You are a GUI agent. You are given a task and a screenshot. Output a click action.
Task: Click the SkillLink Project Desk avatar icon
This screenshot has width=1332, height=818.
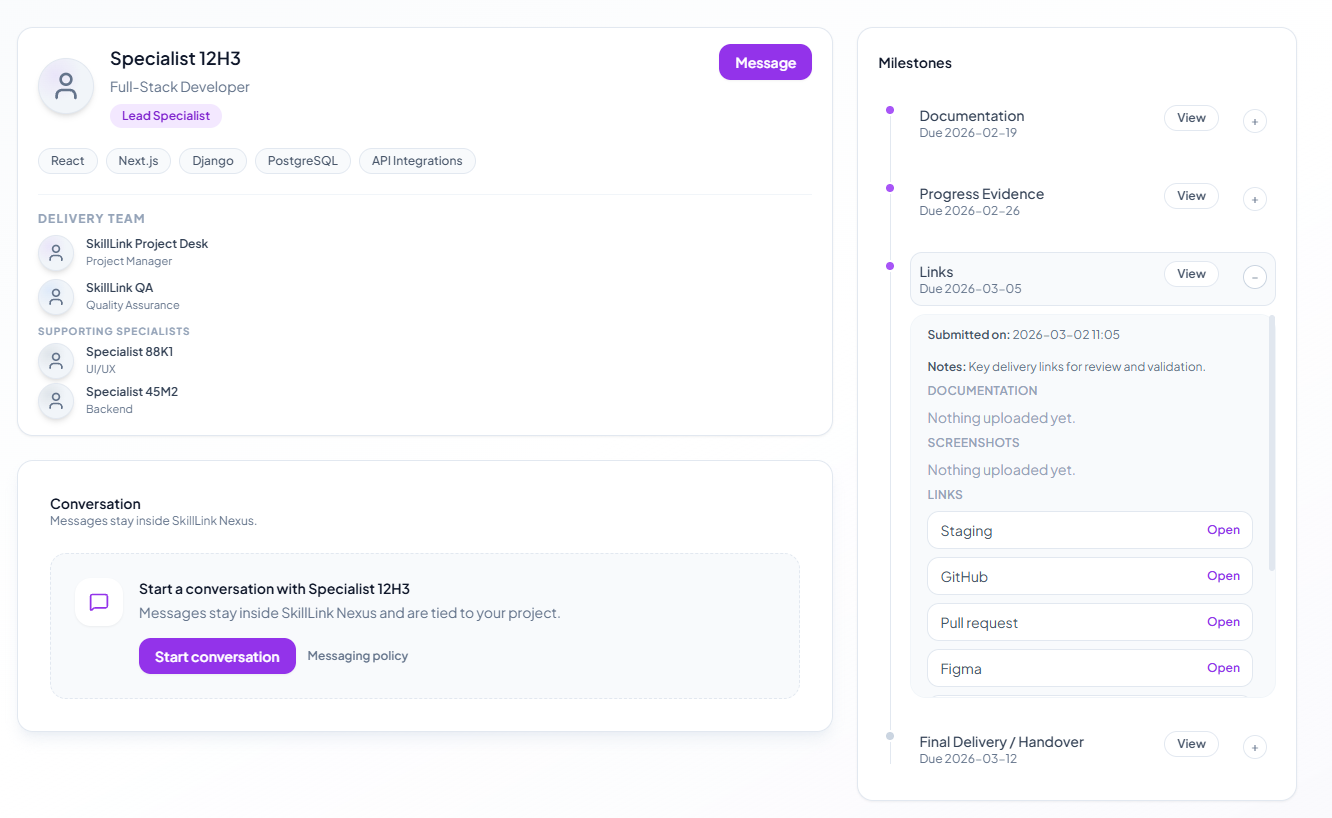55,253
